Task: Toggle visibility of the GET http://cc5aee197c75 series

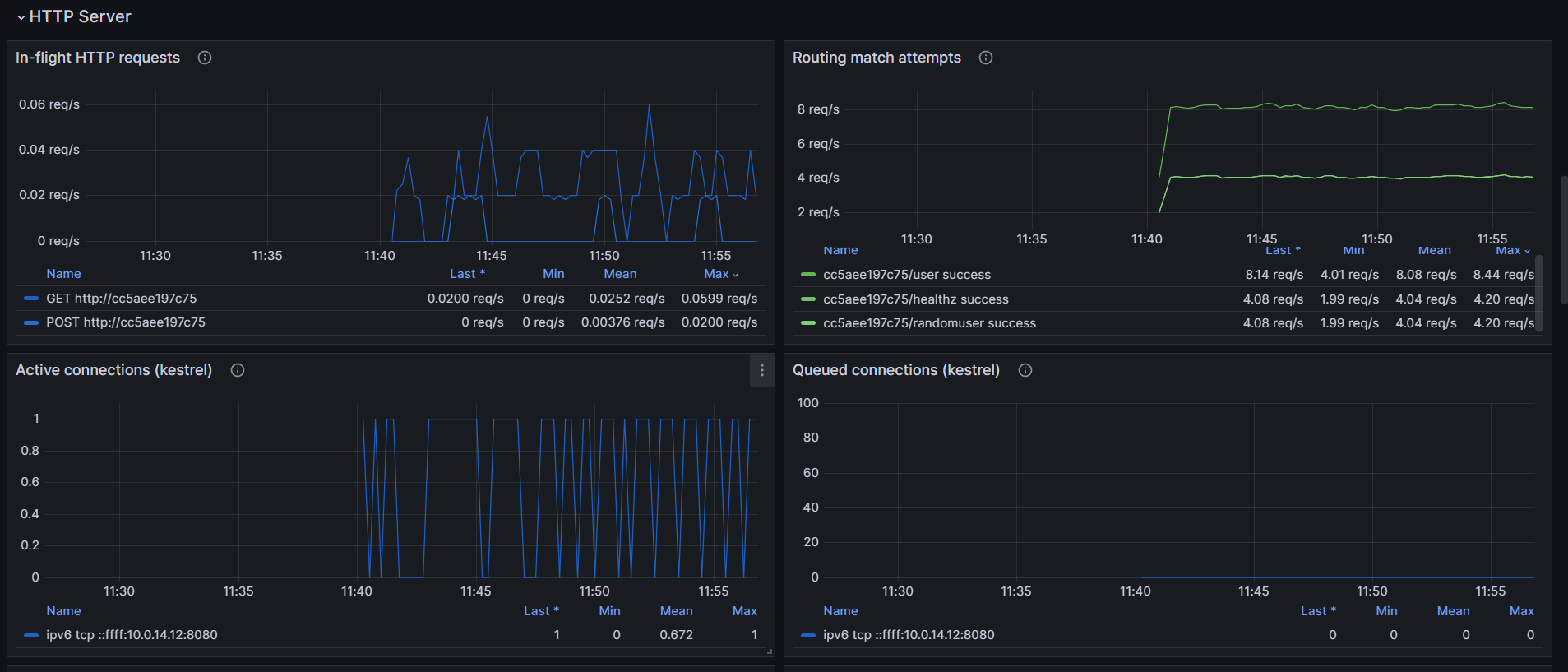Action: [x=121, y=299]
